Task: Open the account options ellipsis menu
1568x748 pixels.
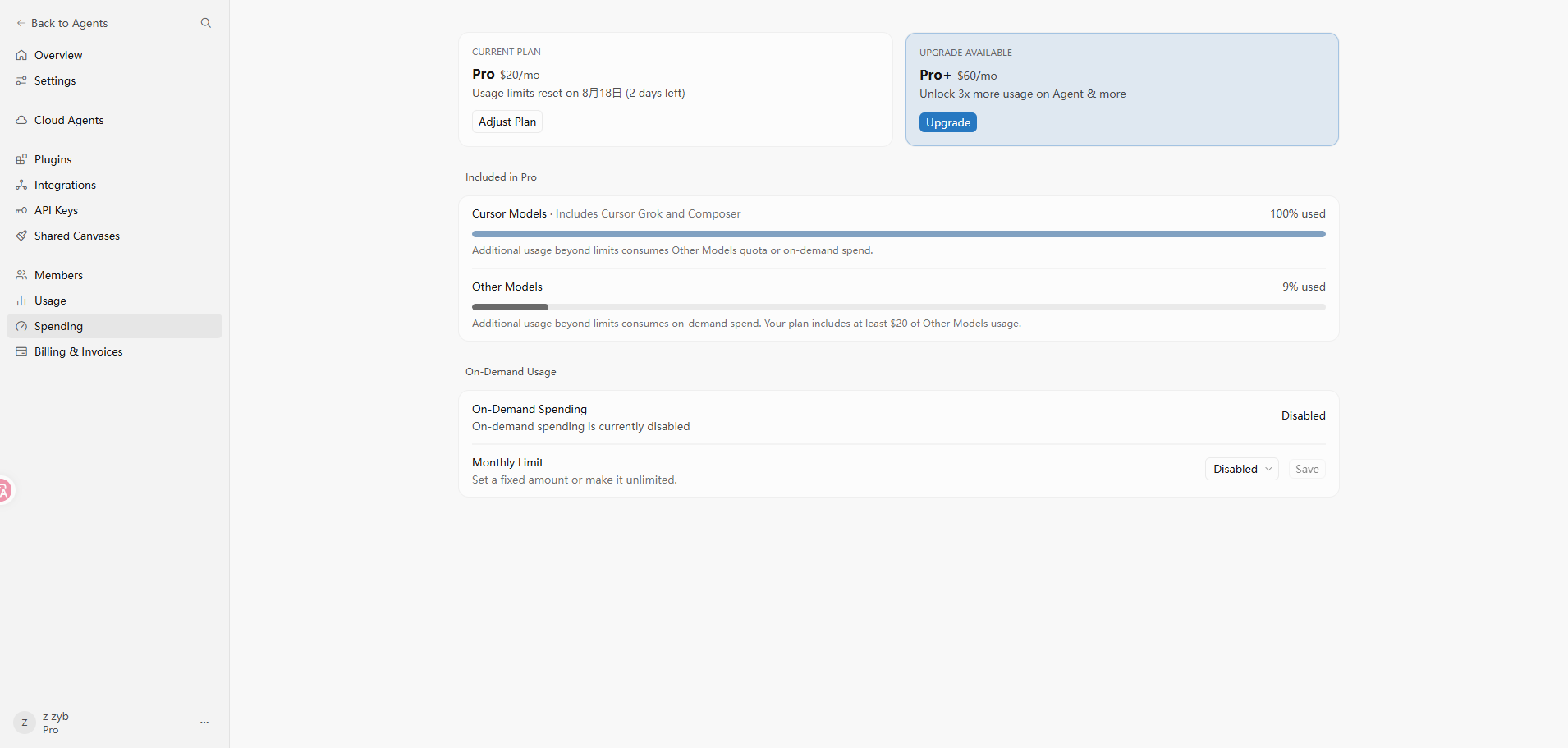Action: point(204,723)
